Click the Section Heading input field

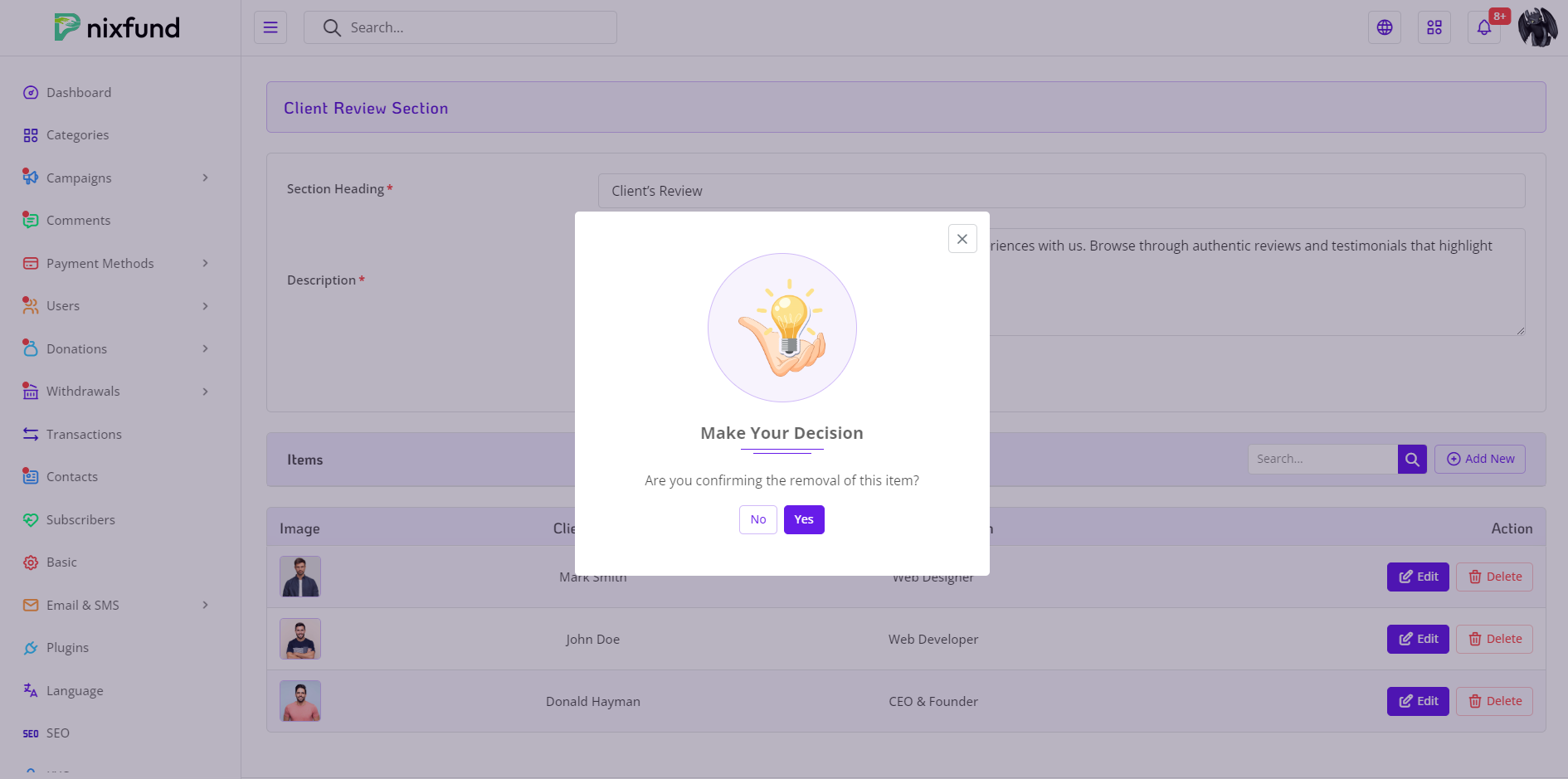pyautogui.click(x=1061, y=191)
